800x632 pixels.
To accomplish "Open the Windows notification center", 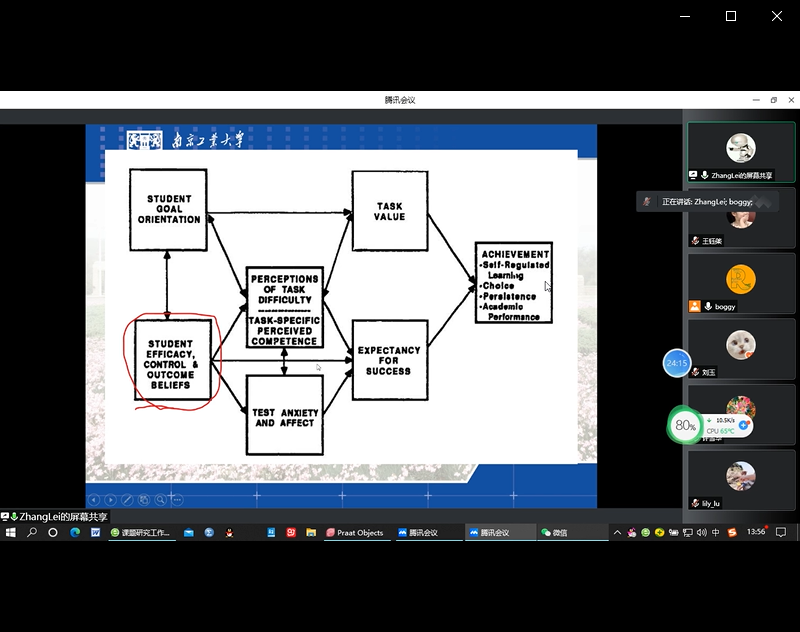I will (x=781, y=533).
